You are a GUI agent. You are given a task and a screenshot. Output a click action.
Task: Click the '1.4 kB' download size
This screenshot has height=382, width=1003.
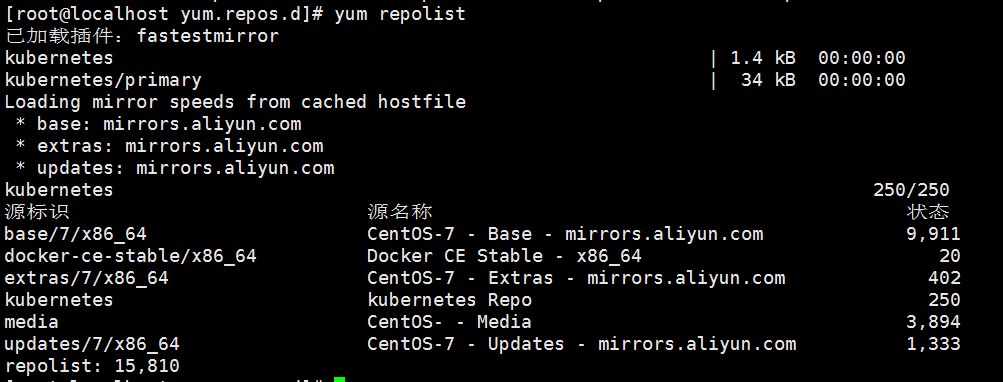(762, 58)
